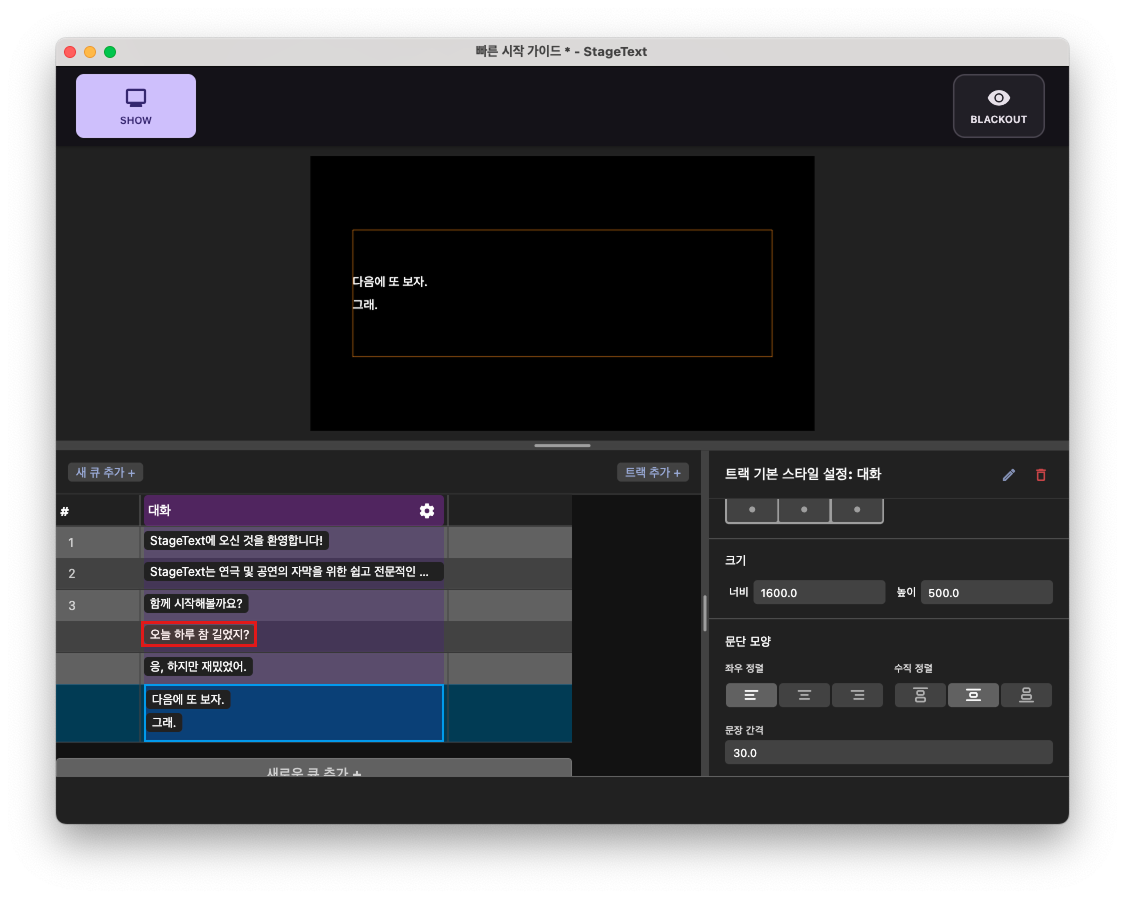
Task: Click the 너비 width field showing 1600.0
Action: pos(819,592)
